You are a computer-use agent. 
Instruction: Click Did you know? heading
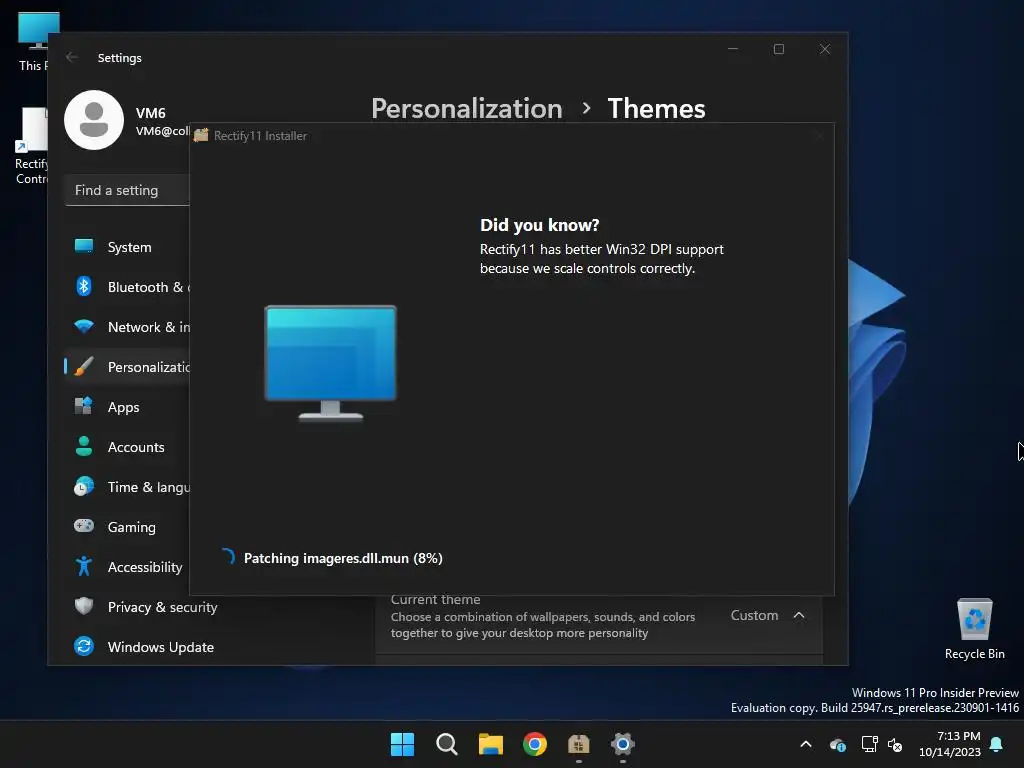tap(539, 225)
